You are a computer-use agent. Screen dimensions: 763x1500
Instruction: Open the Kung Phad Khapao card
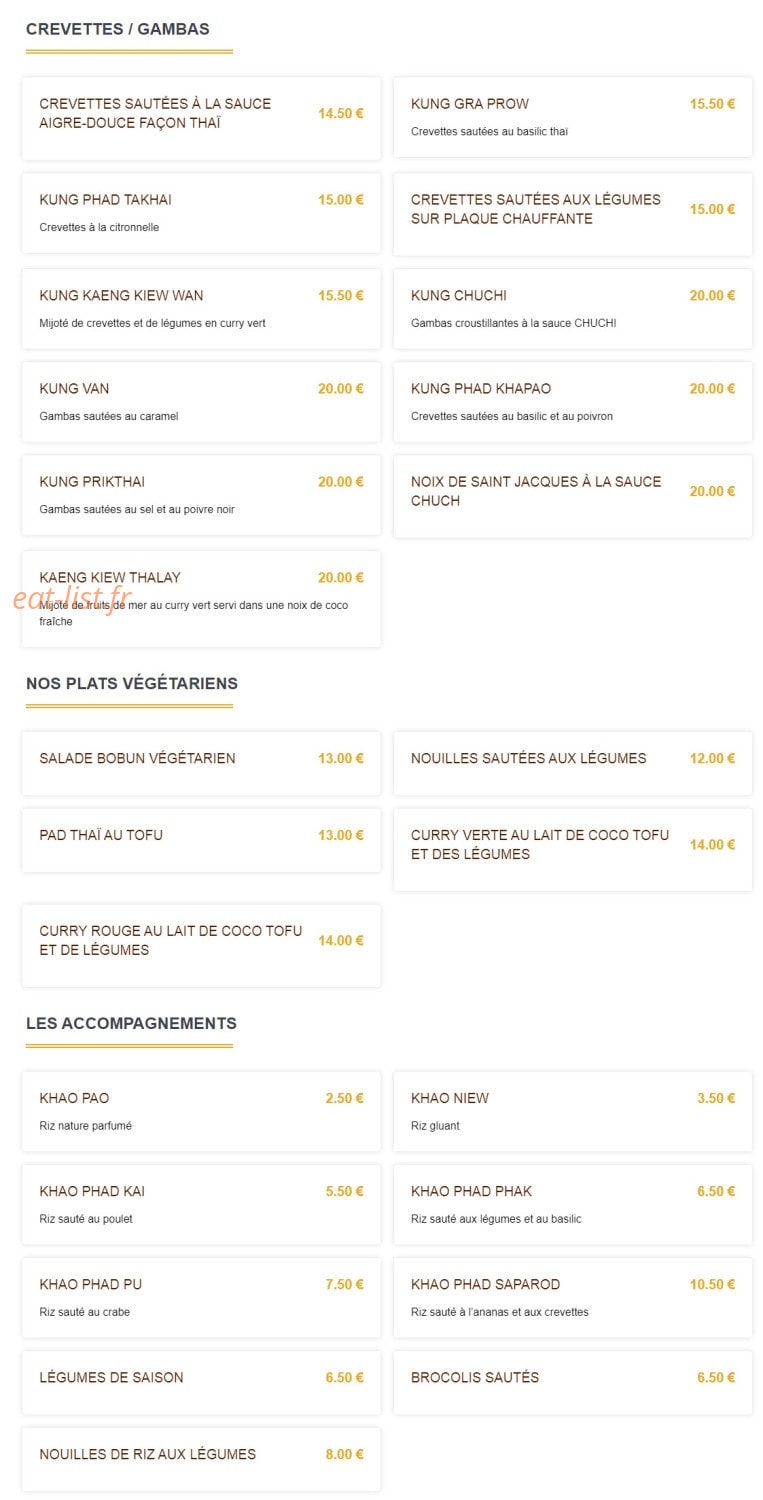tap(572, 402)
